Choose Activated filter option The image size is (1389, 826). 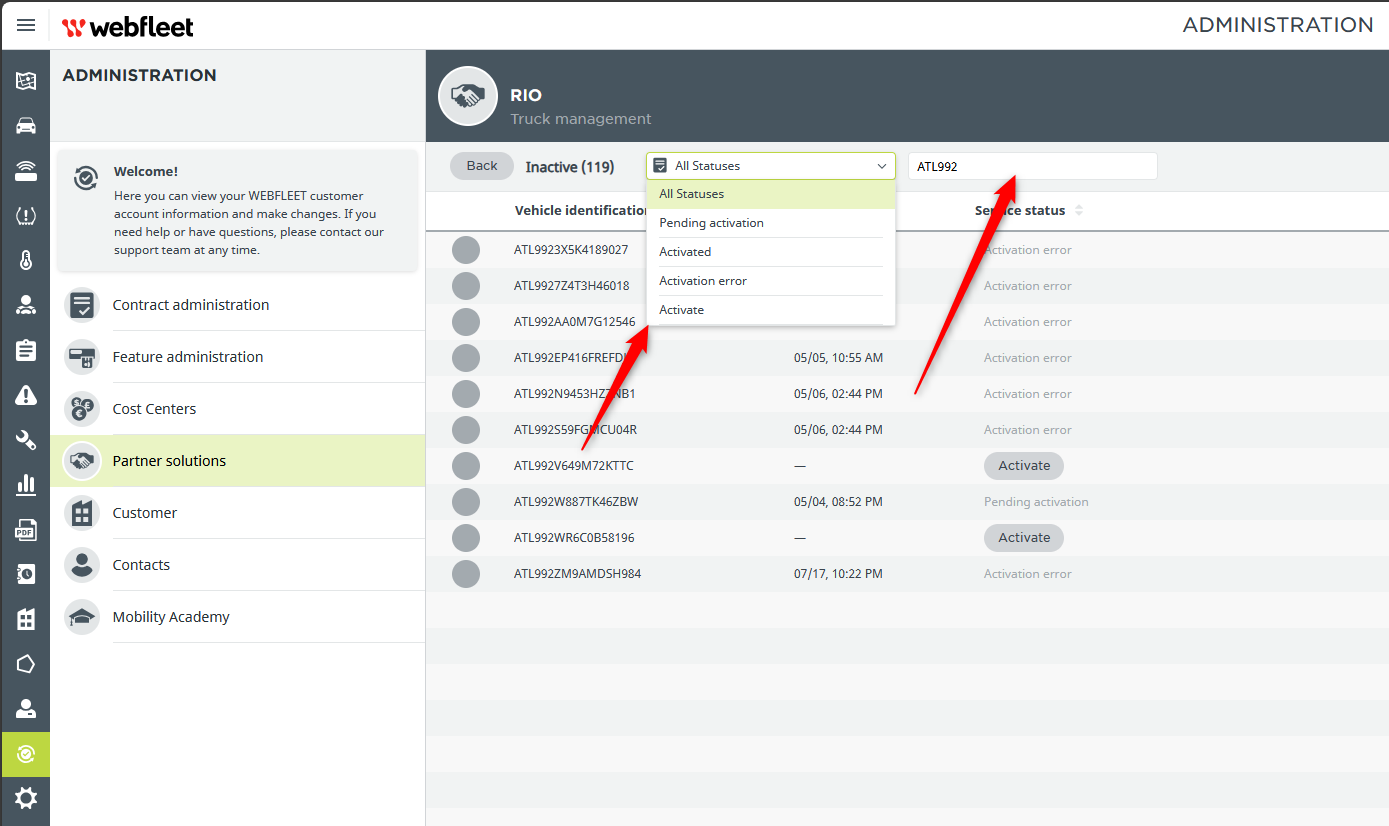tap(771, 252)
